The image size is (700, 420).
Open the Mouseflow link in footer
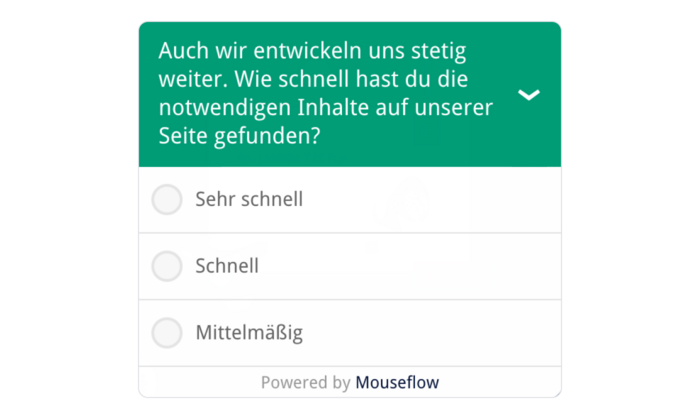pyautogui.click(x=397, y=382)
